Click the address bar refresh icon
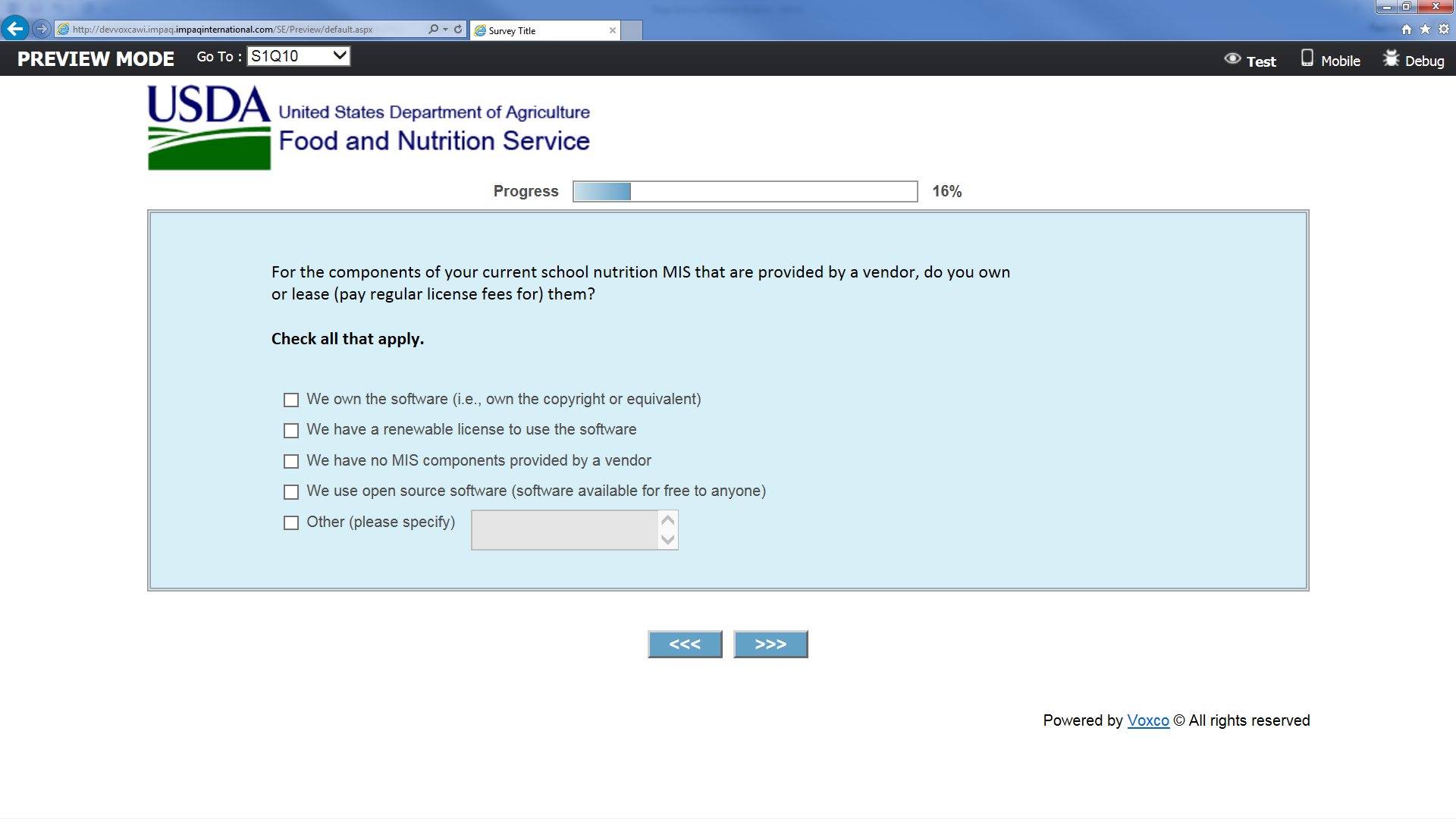Image resolution: width=1456 pixels, height=819 pixels. (458, 29)
